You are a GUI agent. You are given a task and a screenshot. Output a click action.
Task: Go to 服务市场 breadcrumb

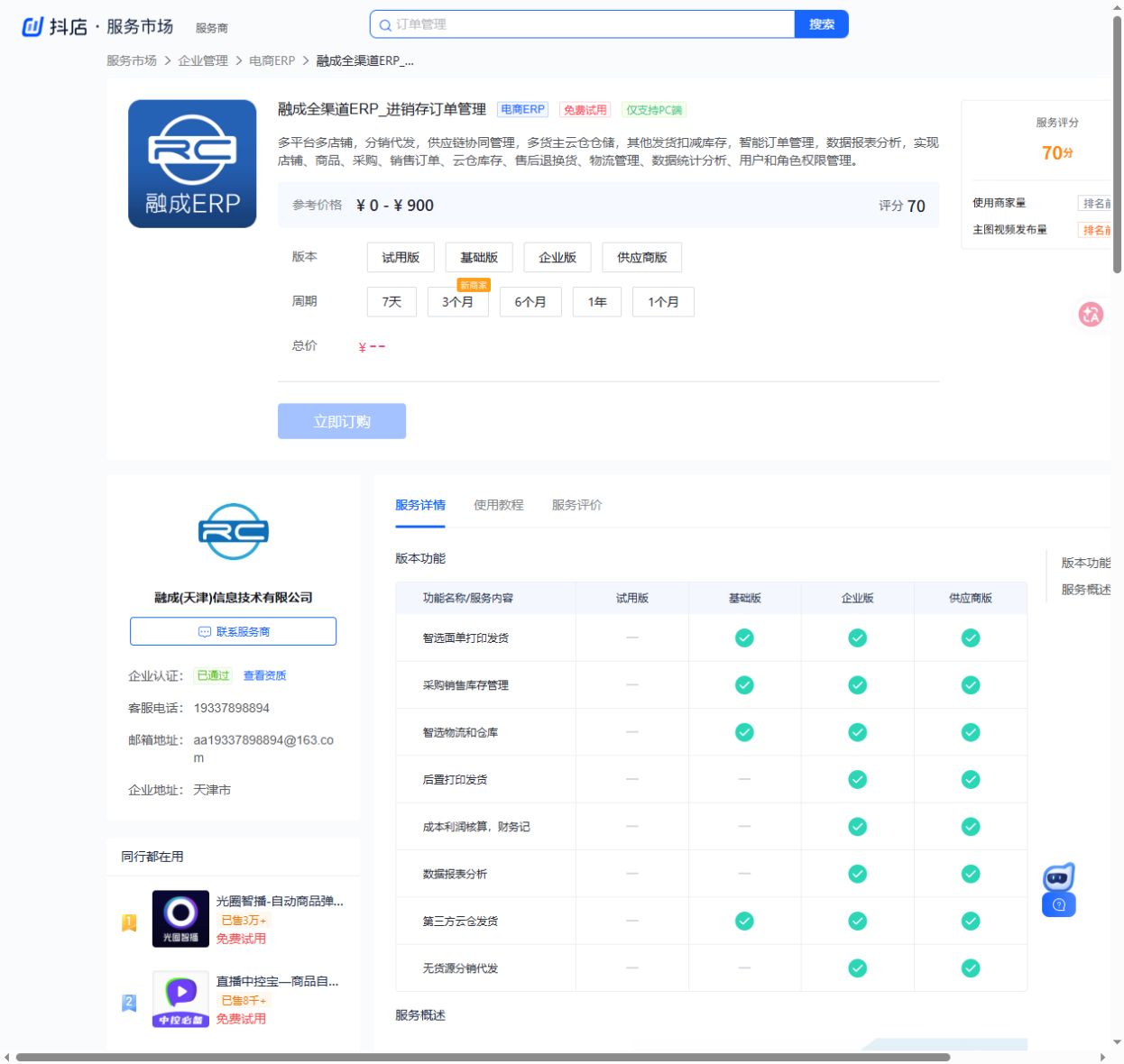(132, 60)
